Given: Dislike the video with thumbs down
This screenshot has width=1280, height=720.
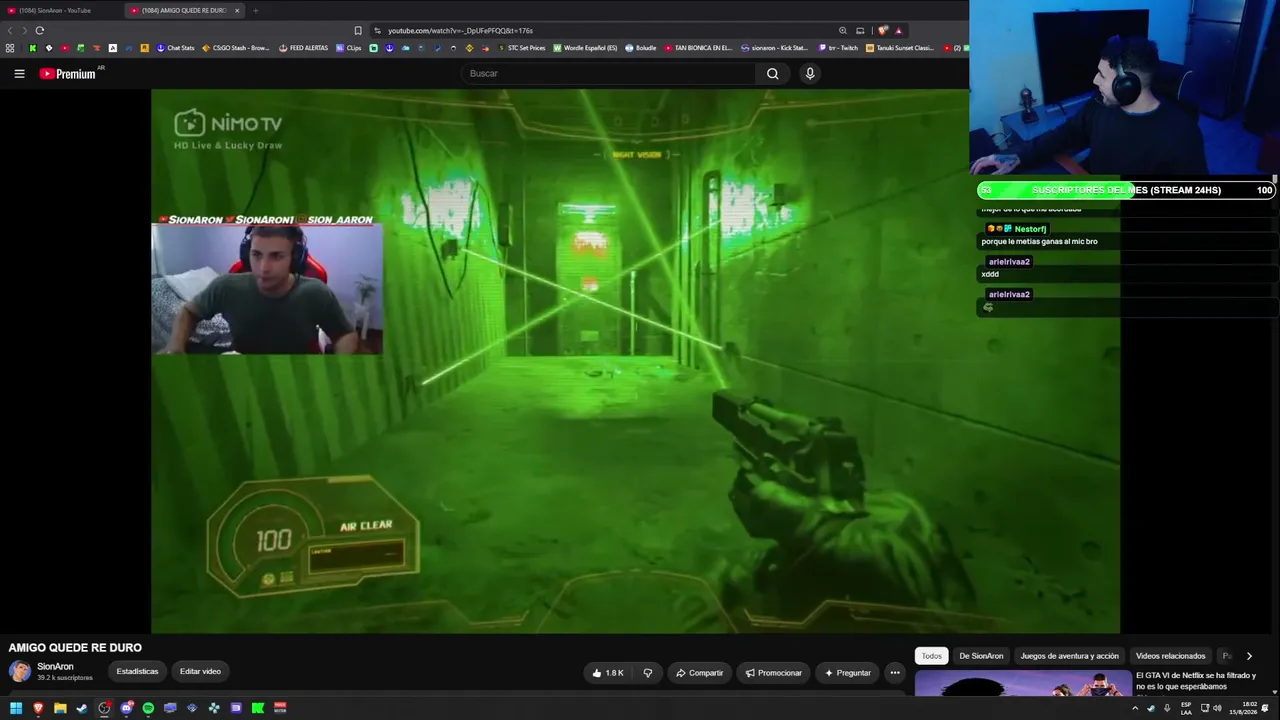Looking at the screenshot, I should (647, 673).
